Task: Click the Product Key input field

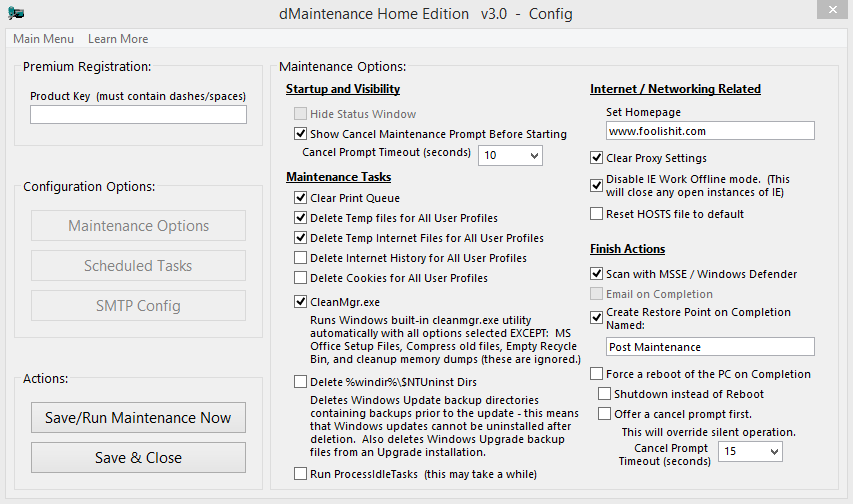Action: [x=138, y=114]
